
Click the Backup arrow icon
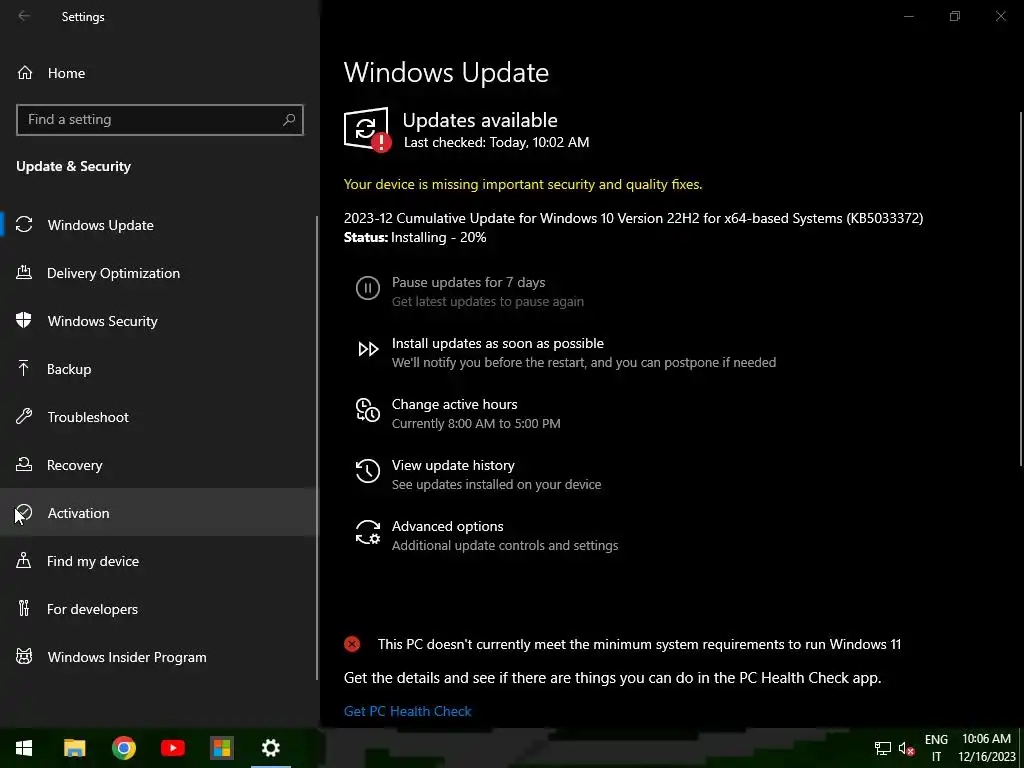[24, 369]
